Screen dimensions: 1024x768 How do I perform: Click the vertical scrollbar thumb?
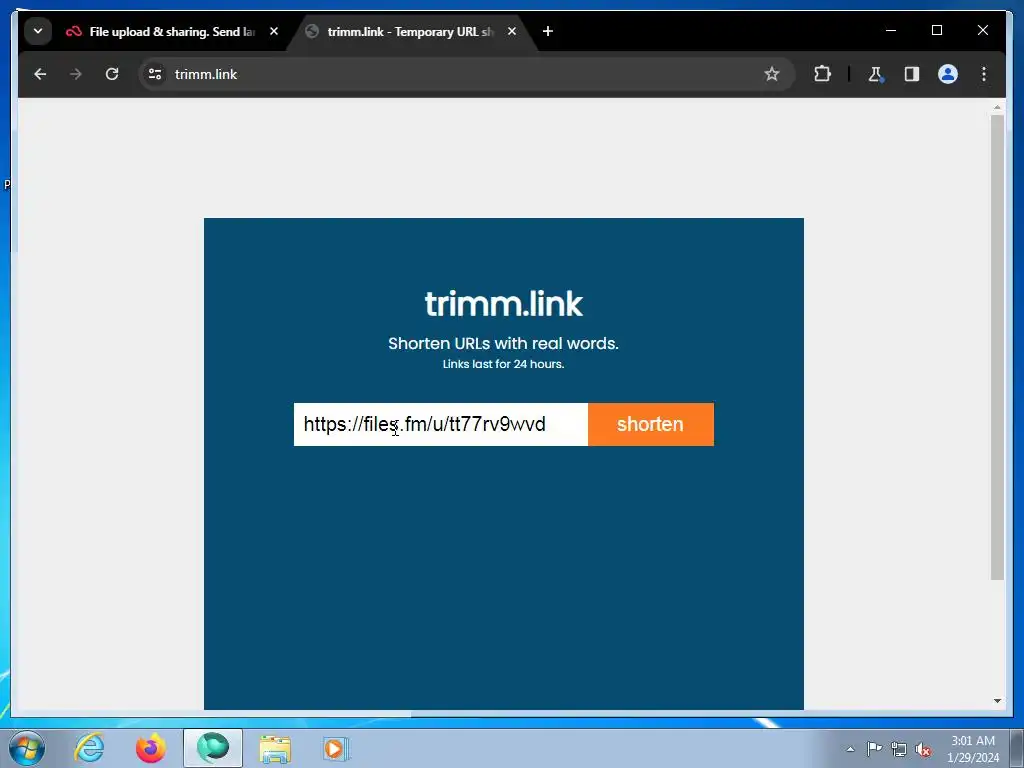point(997,347)
